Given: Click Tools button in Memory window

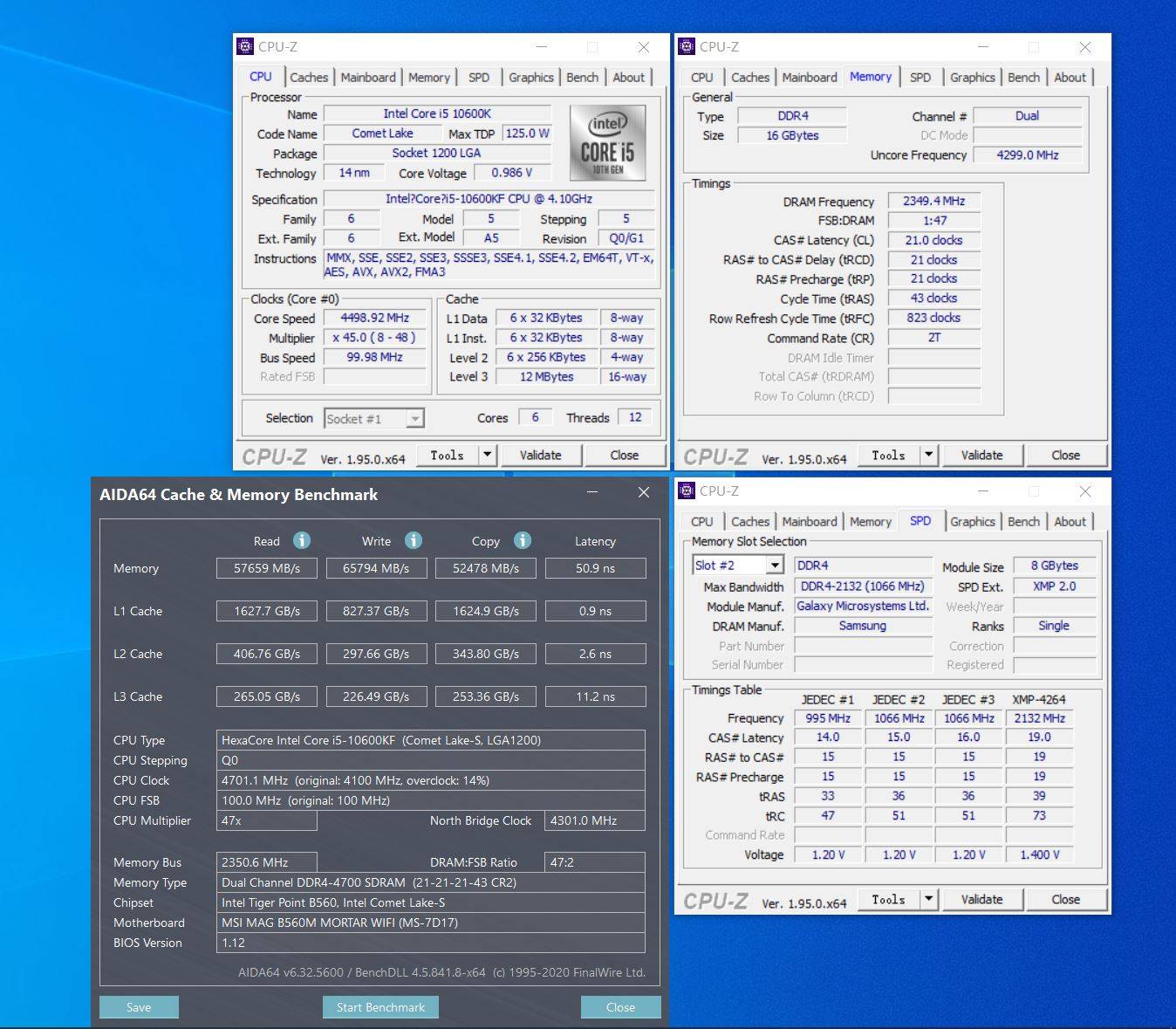Looking at the screenshot, I should [x=889, y=455].
